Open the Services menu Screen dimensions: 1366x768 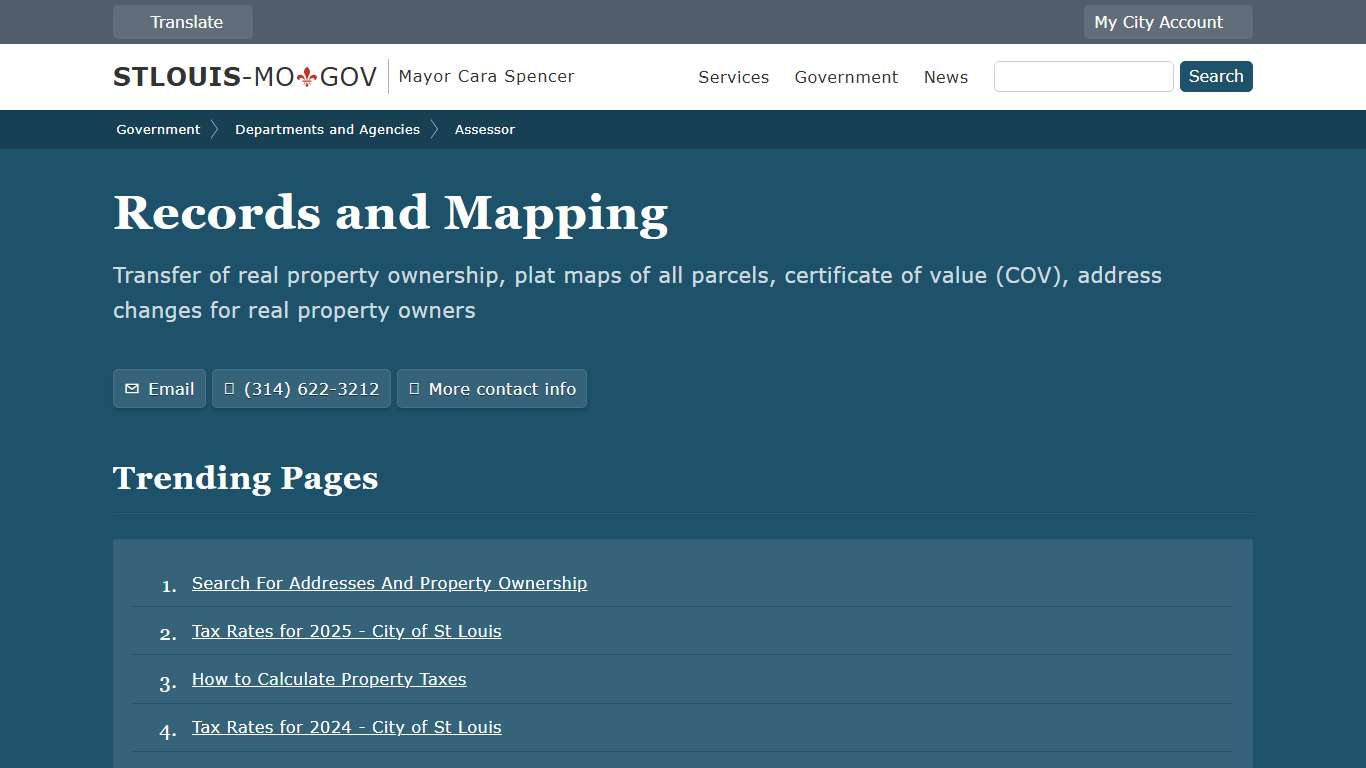733,77
